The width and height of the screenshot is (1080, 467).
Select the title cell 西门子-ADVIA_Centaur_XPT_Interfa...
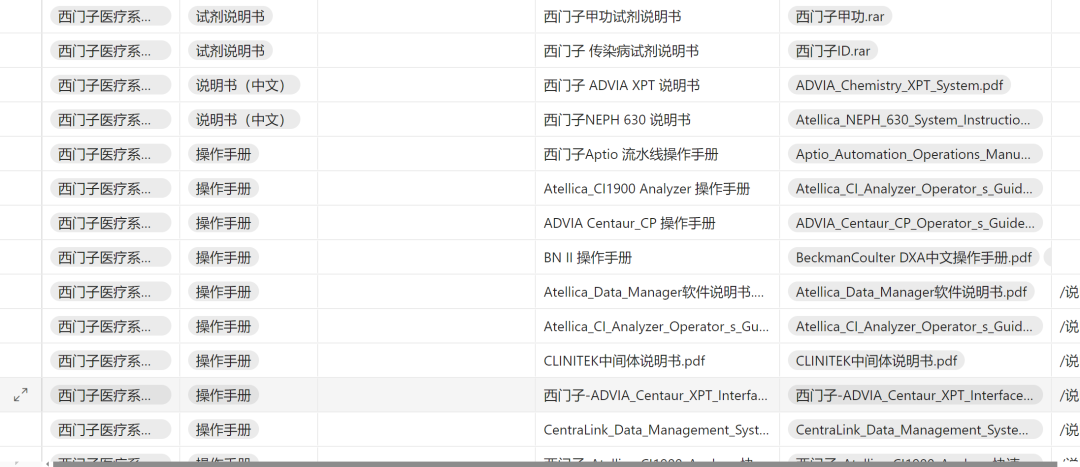pos(655,395)
